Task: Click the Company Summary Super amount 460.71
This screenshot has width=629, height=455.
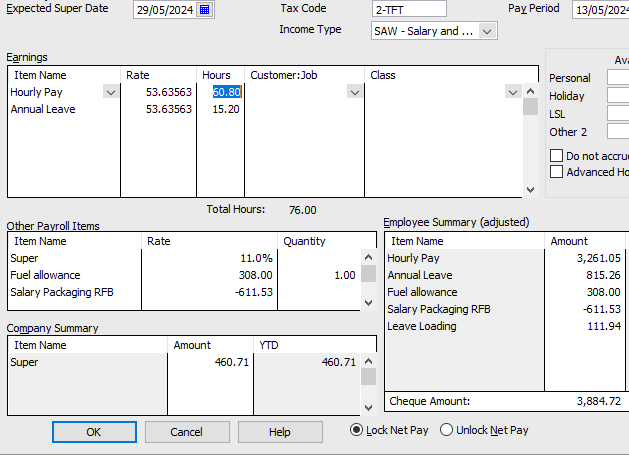Action: point(231,362)
